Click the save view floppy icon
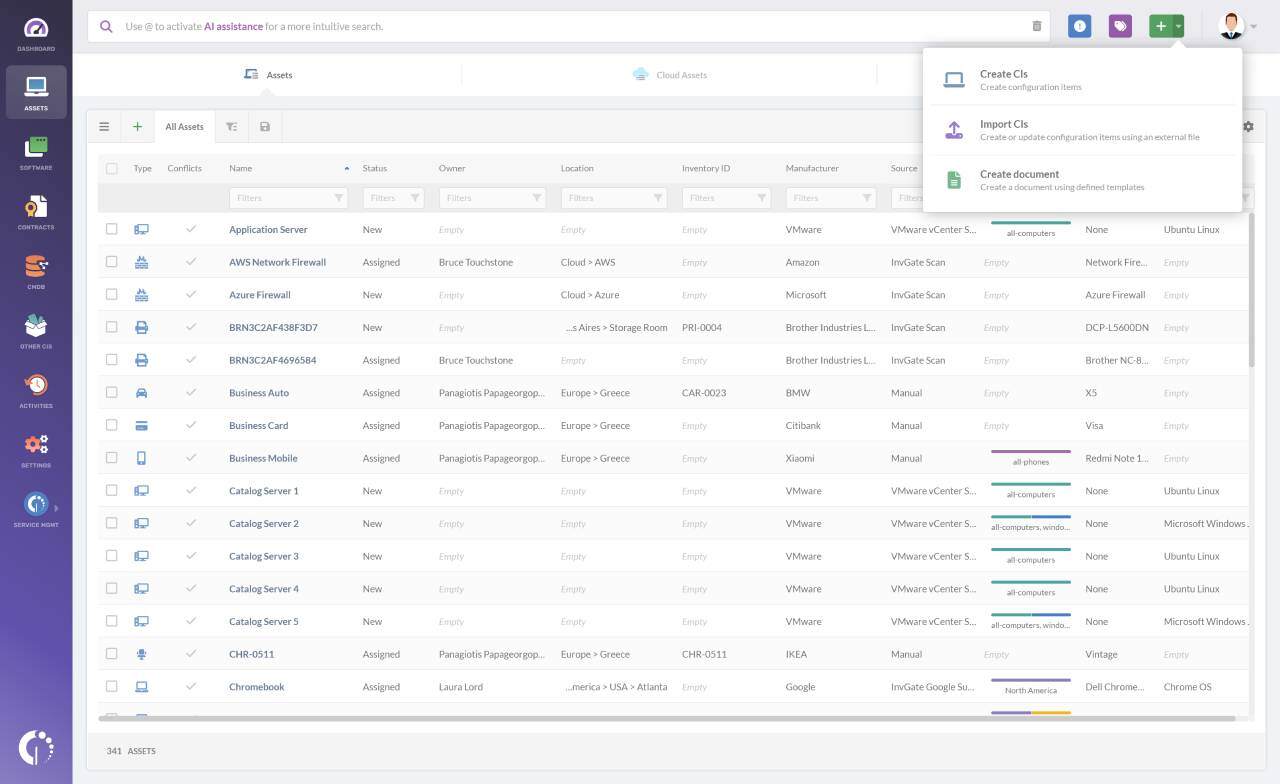This screenshot has width=1280, height=784. [x=265, y=127]
